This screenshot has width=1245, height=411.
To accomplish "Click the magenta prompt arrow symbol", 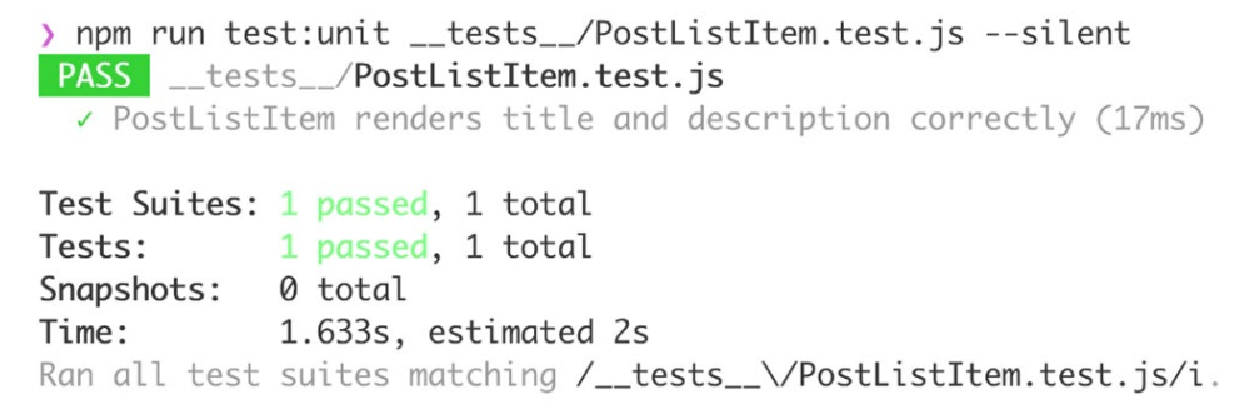I will click(48, 36).
